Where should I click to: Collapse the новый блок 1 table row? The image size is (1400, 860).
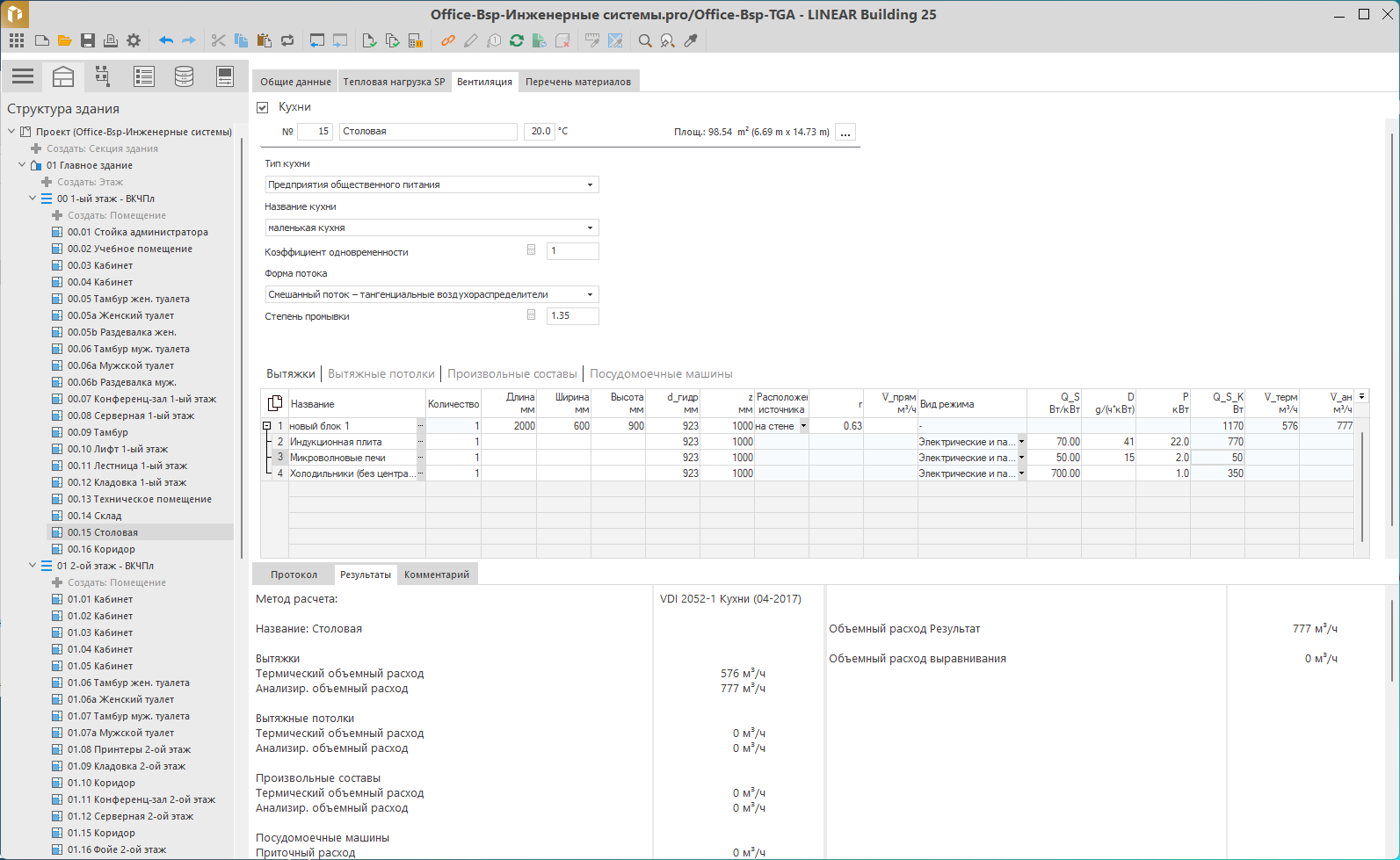coord(267,426)
